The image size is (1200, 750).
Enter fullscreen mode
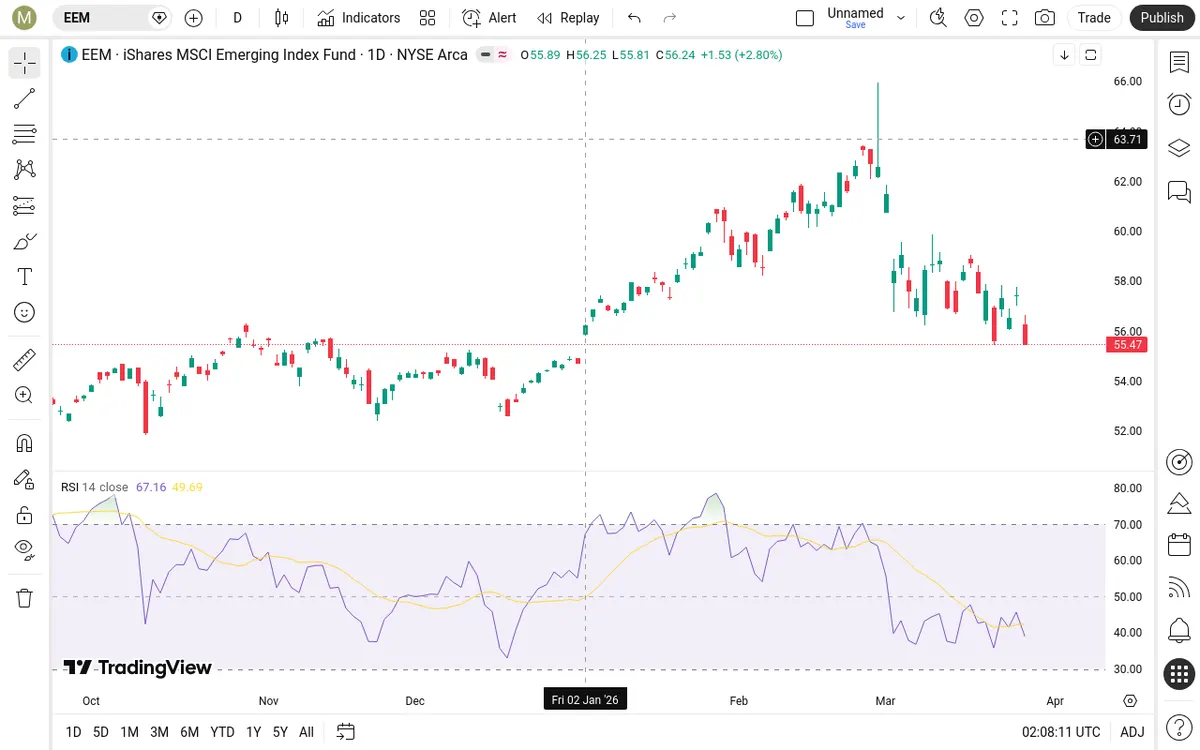[1010, 18]
